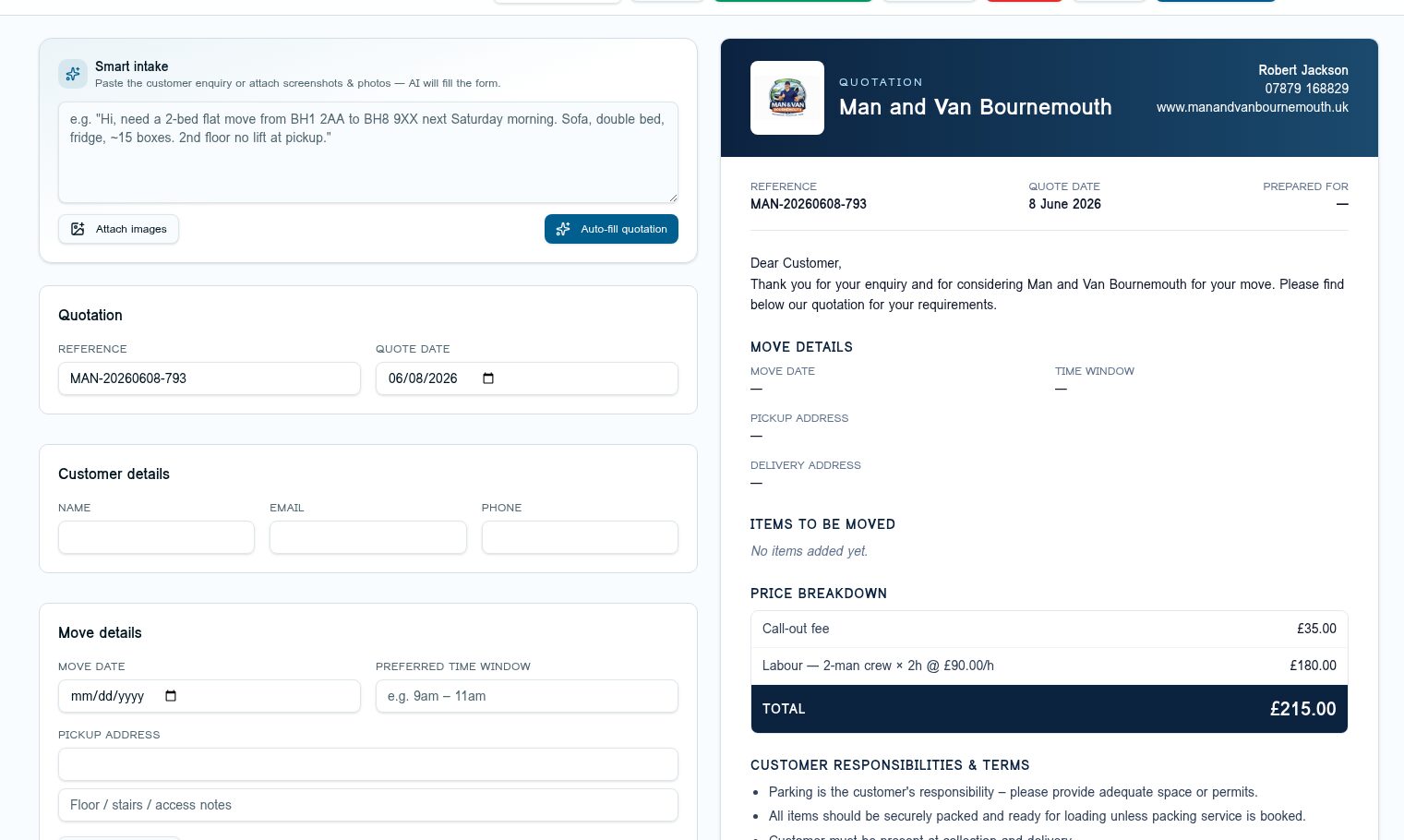
Task: Click the Pickup address input
Action: coord(368,764)
